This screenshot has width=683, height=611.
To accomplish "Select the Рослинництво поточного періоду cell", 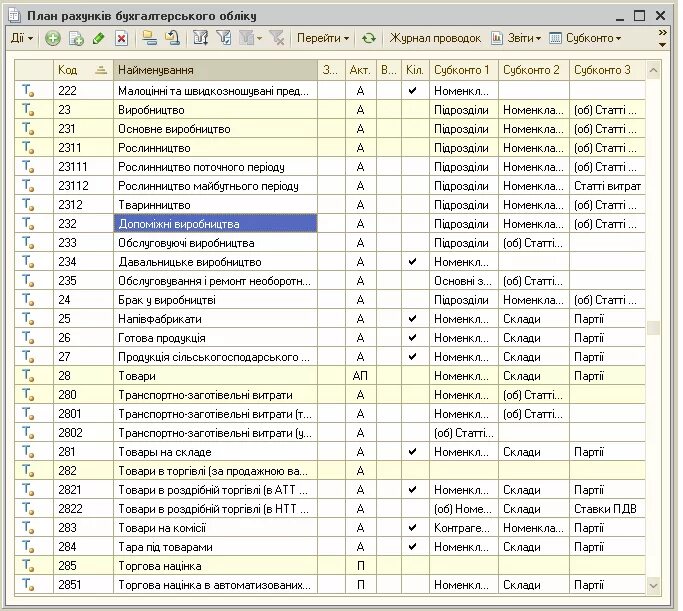I will [x=215, y=167].
